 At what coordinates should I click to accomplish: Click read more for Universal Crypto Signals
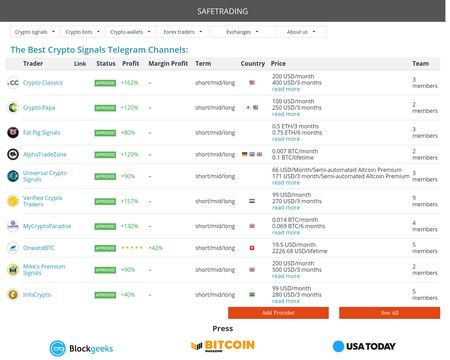point(286,183)
